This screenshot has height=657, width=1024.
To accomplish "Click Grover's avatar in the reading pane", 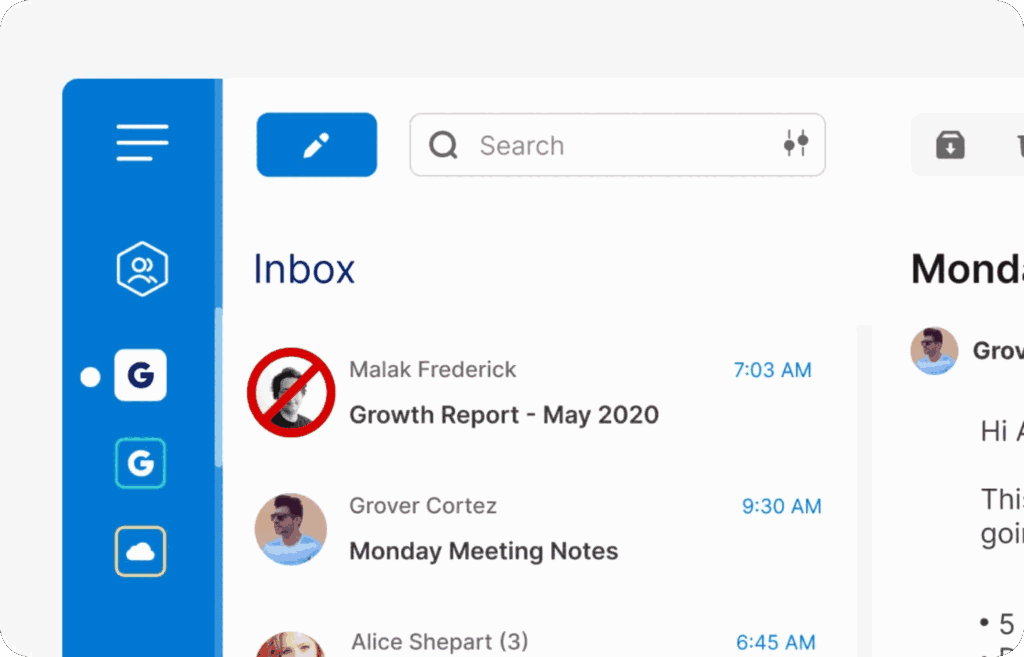I will (933, 351).
